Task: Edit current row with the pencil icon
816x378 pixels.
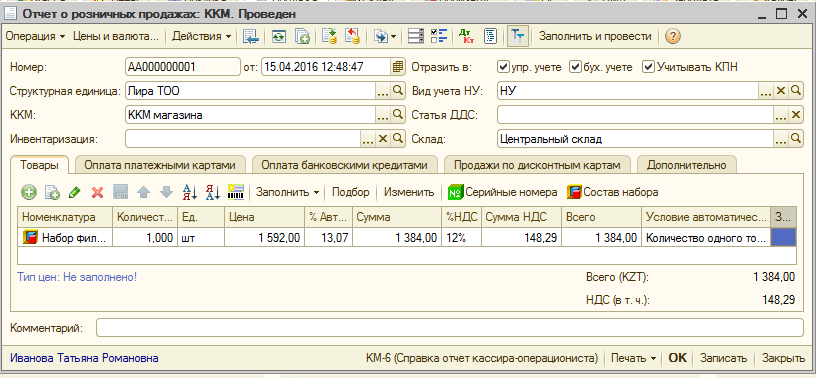Action: coord(74,192)
